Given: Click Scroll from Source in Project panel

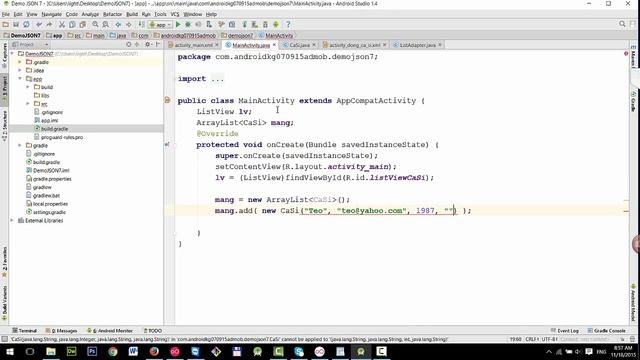Looking at the screenshot, I should coord(129,44).
